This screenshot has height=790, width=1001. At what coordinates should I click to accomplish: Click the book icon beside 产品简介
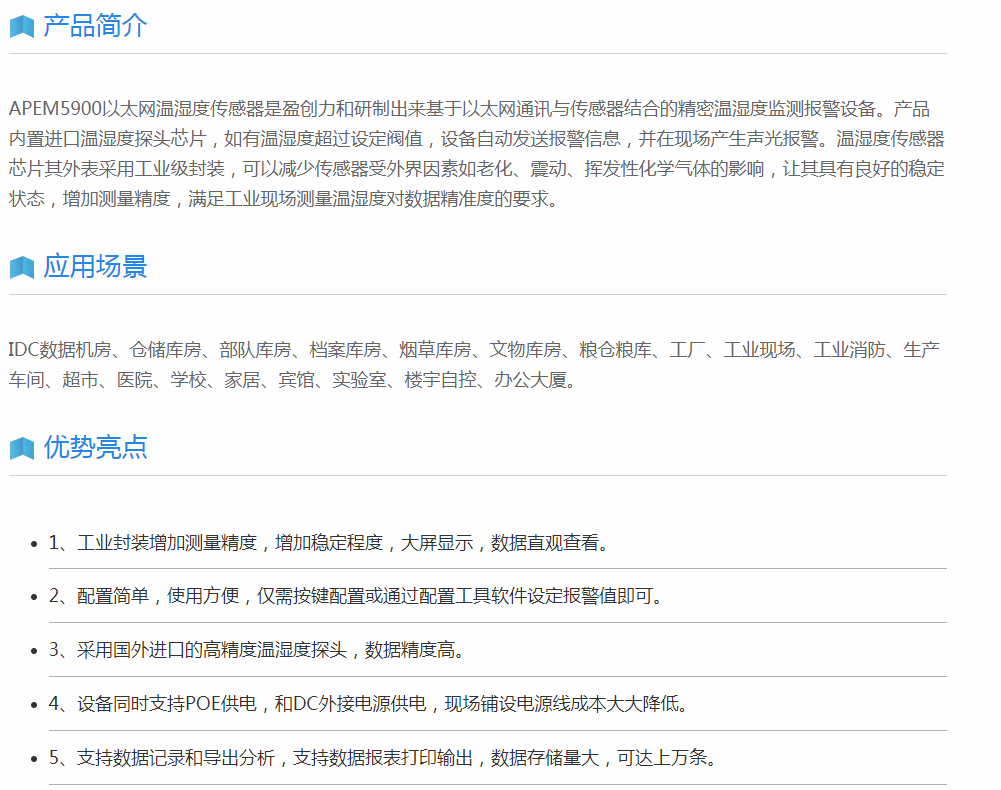22,27
